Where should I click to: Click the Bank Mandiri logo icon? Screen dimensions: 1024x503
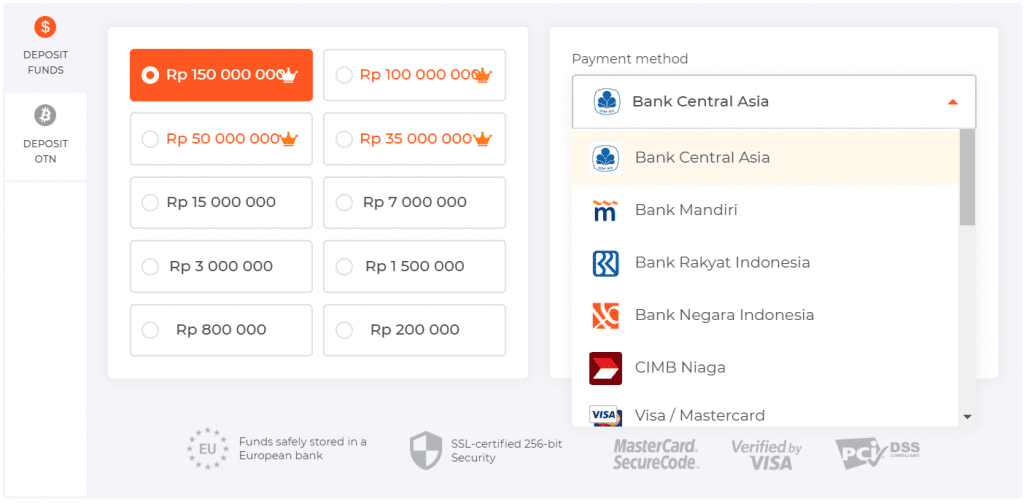point(605,210)
